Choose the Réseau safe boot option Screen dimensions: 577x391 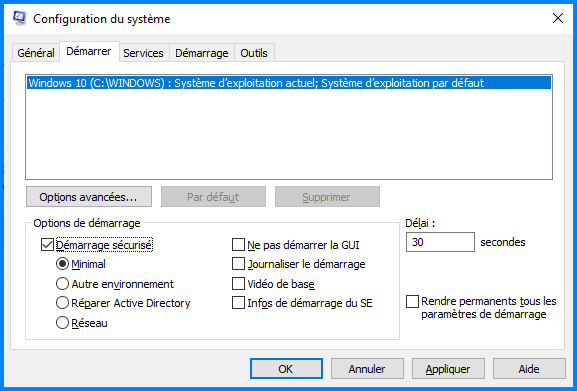pos(62,323)
